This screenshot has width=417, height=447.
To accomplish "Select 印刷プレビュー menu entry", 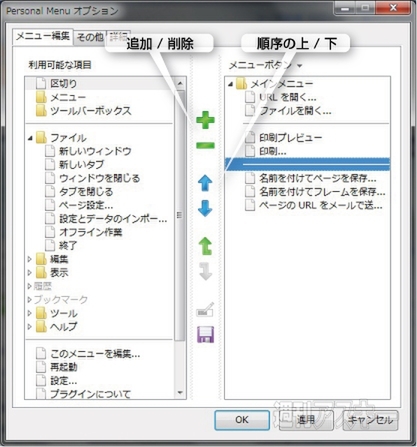I will 291,138.
